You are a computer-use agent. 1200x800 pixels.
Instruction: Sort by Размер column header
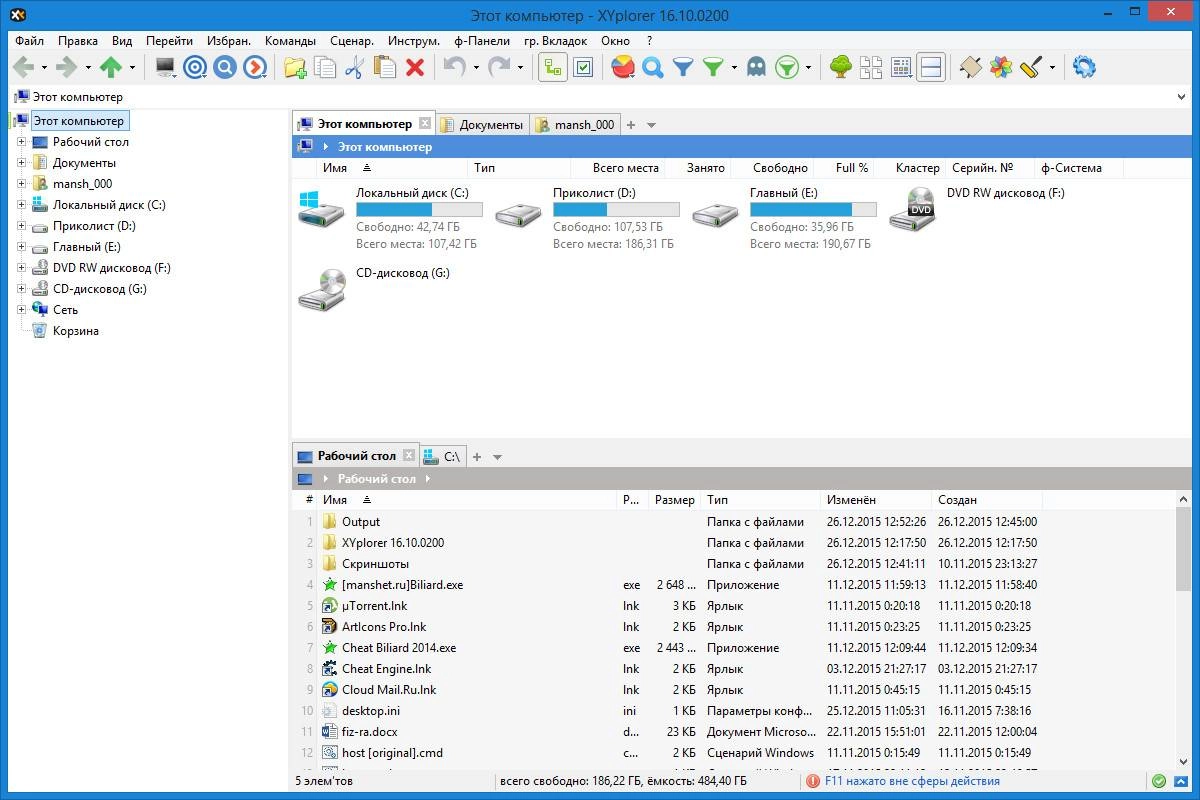(674, 500)
